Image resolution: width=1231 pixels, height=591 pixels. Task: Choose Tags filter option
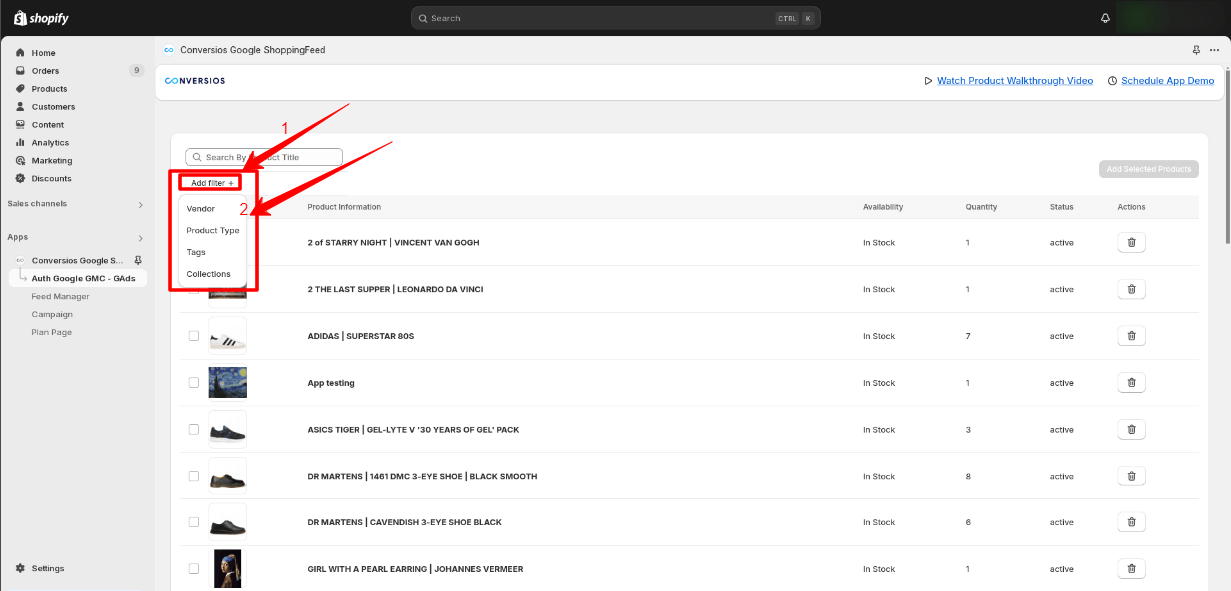pos(196,252)
